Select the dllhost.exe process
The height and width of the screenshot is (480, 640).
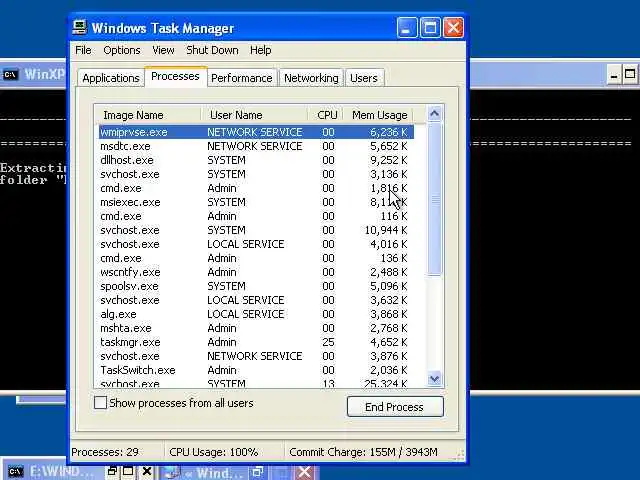point(256,160)
